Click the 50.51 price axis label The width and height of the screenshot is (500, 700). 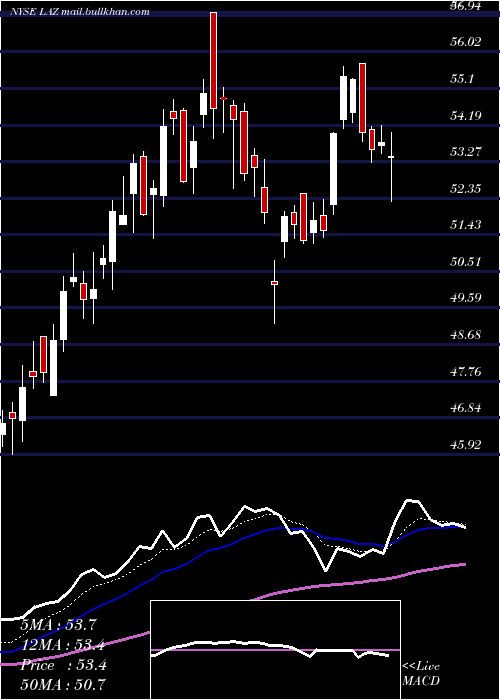pos(466,261)
